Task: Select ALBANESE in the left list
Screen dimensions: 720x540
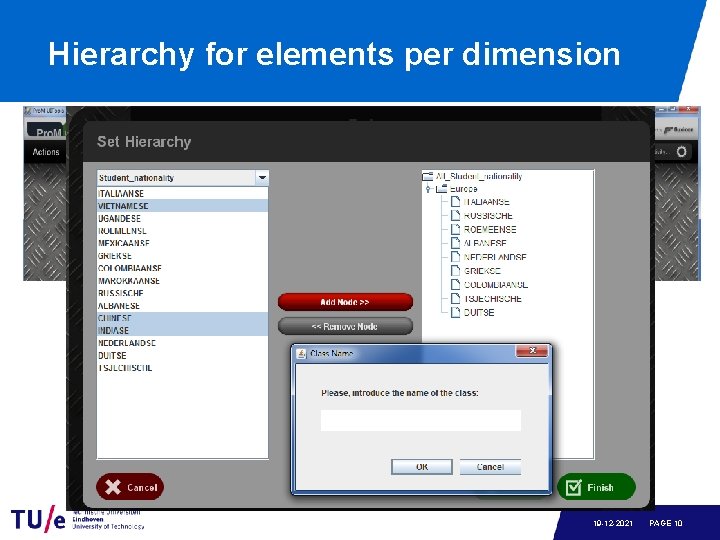Action: click(182, 306)
